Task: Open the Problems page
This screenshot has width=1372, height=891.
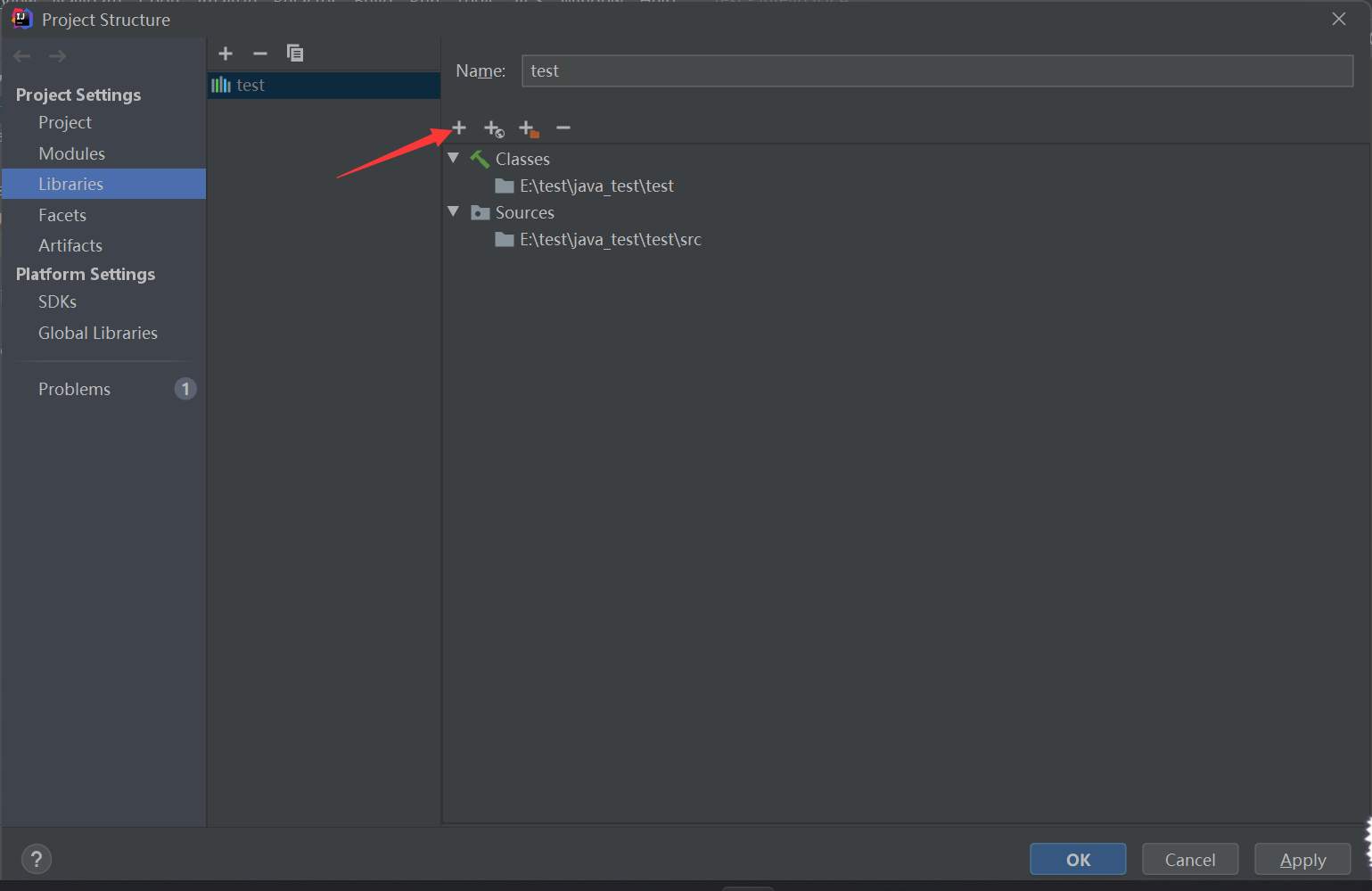Action: coord(75,389)
